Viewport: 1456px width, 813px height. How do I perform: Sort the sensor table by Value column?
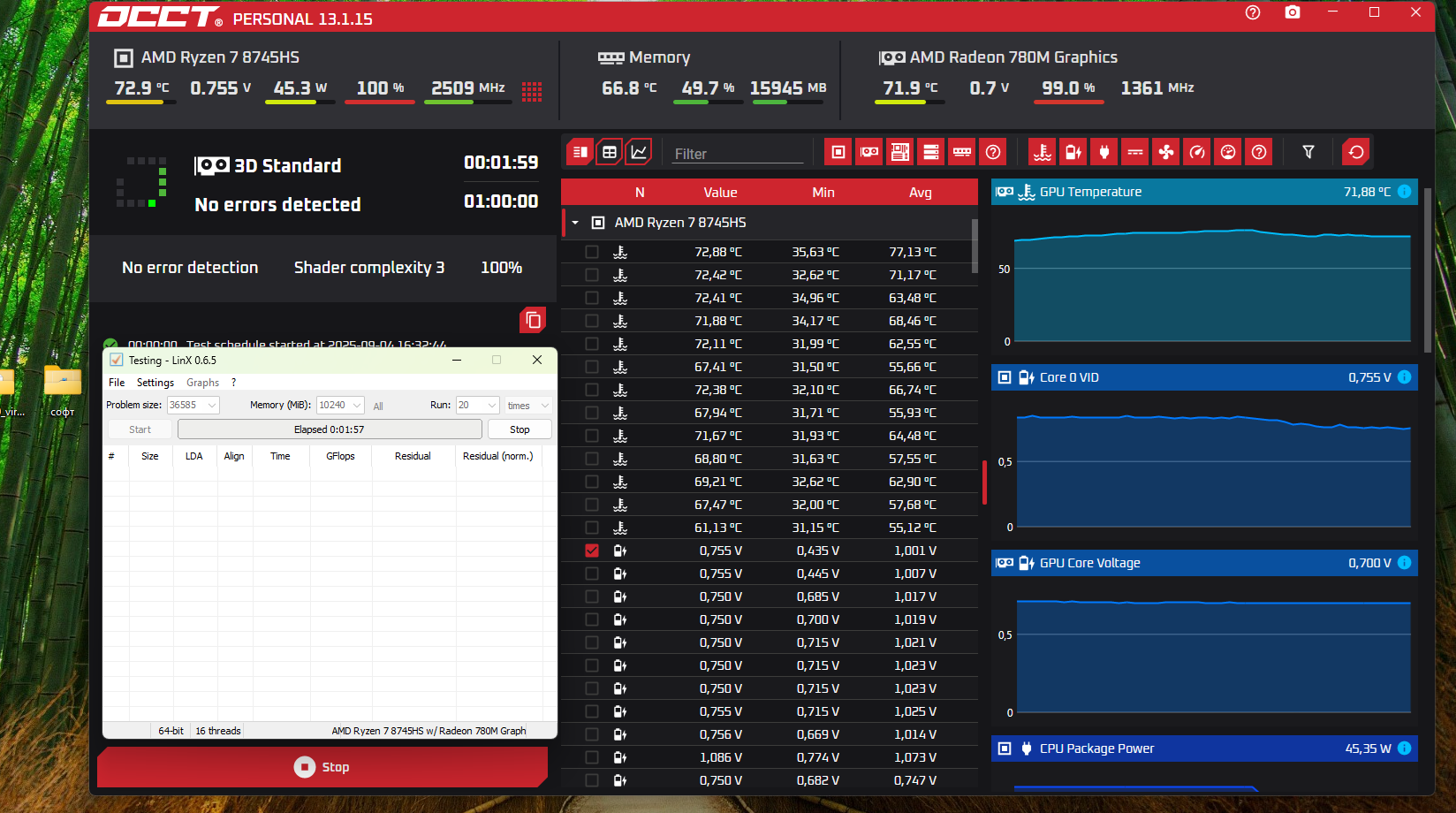click(x=720, y=192)
